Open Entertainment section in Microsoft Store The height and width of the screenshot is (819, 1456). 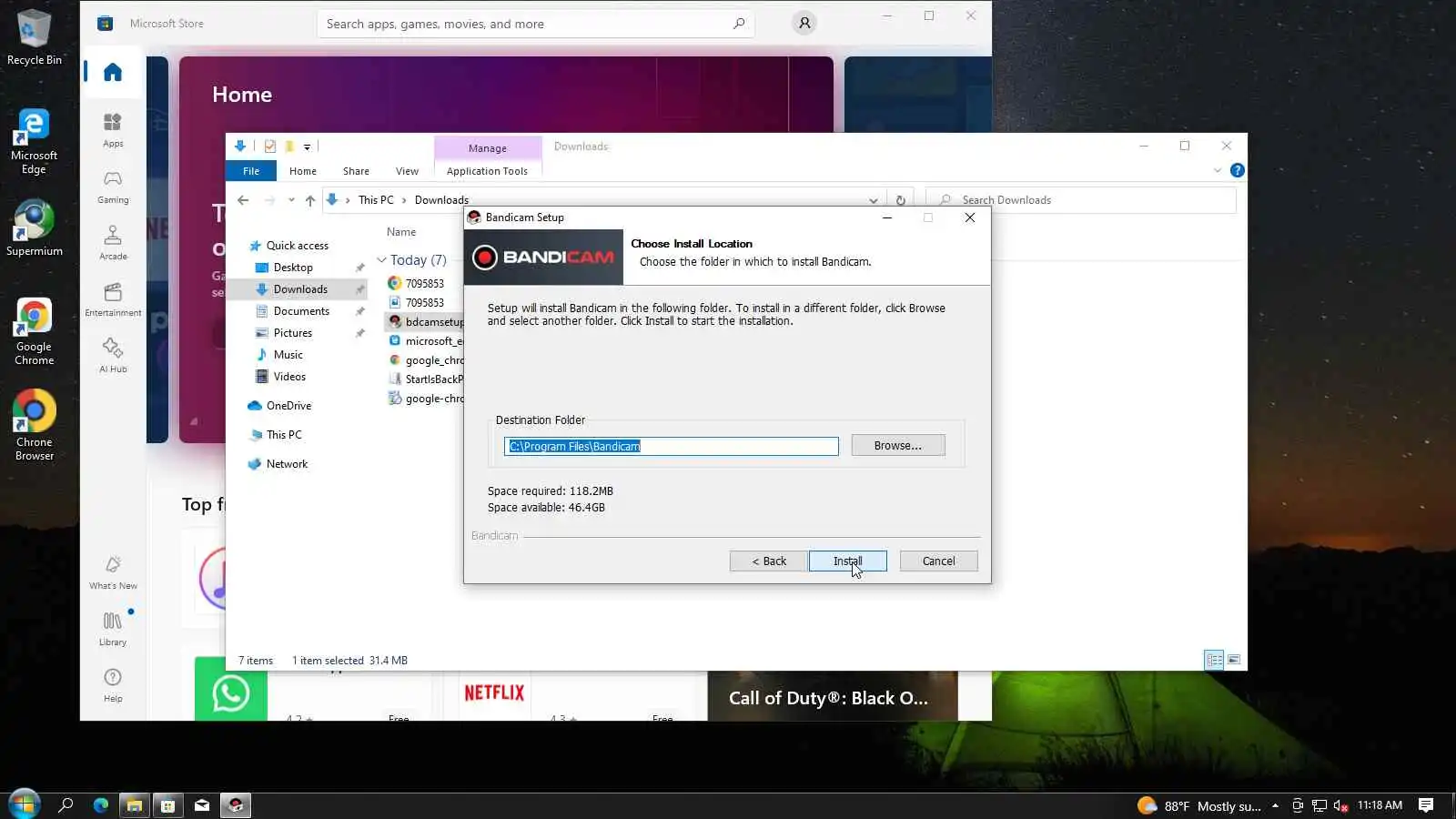(x=113, y=298)
